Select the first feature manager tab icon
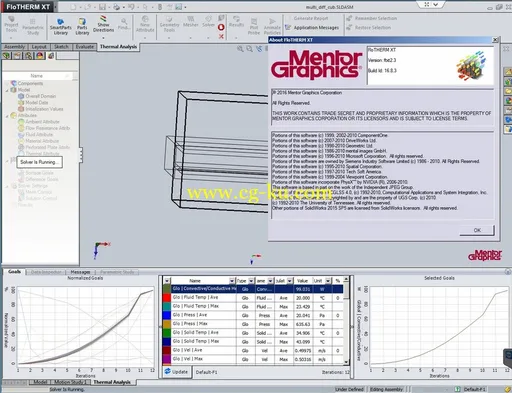512x393 pixels. (6, 56)
